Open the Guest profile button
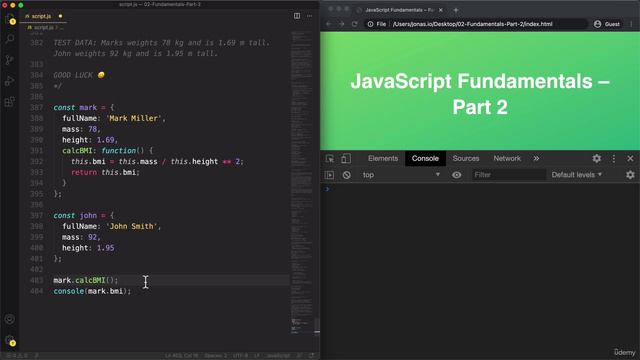 (607, 24)
